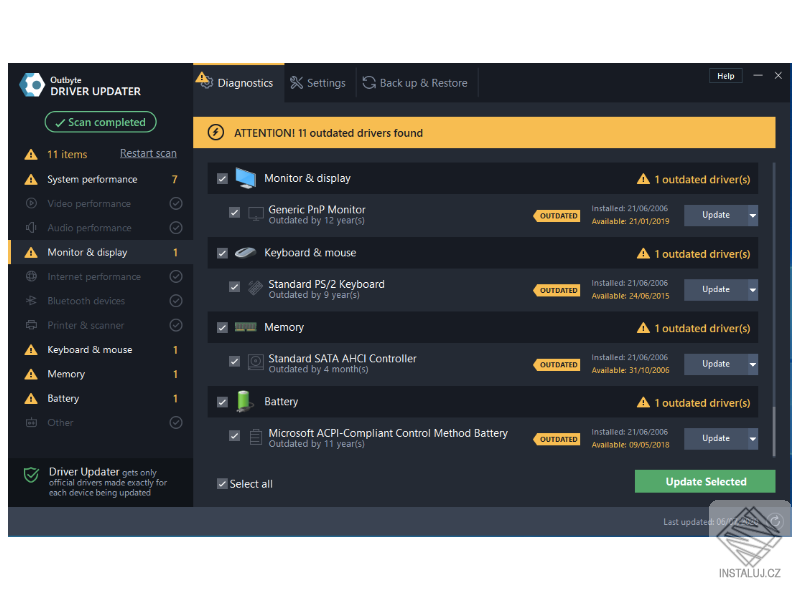Image resolution: width=800 pixels, height=600 pixels.
Task: Click the blue monitor icon in Monitor & display header
Action: click(245, 178)
